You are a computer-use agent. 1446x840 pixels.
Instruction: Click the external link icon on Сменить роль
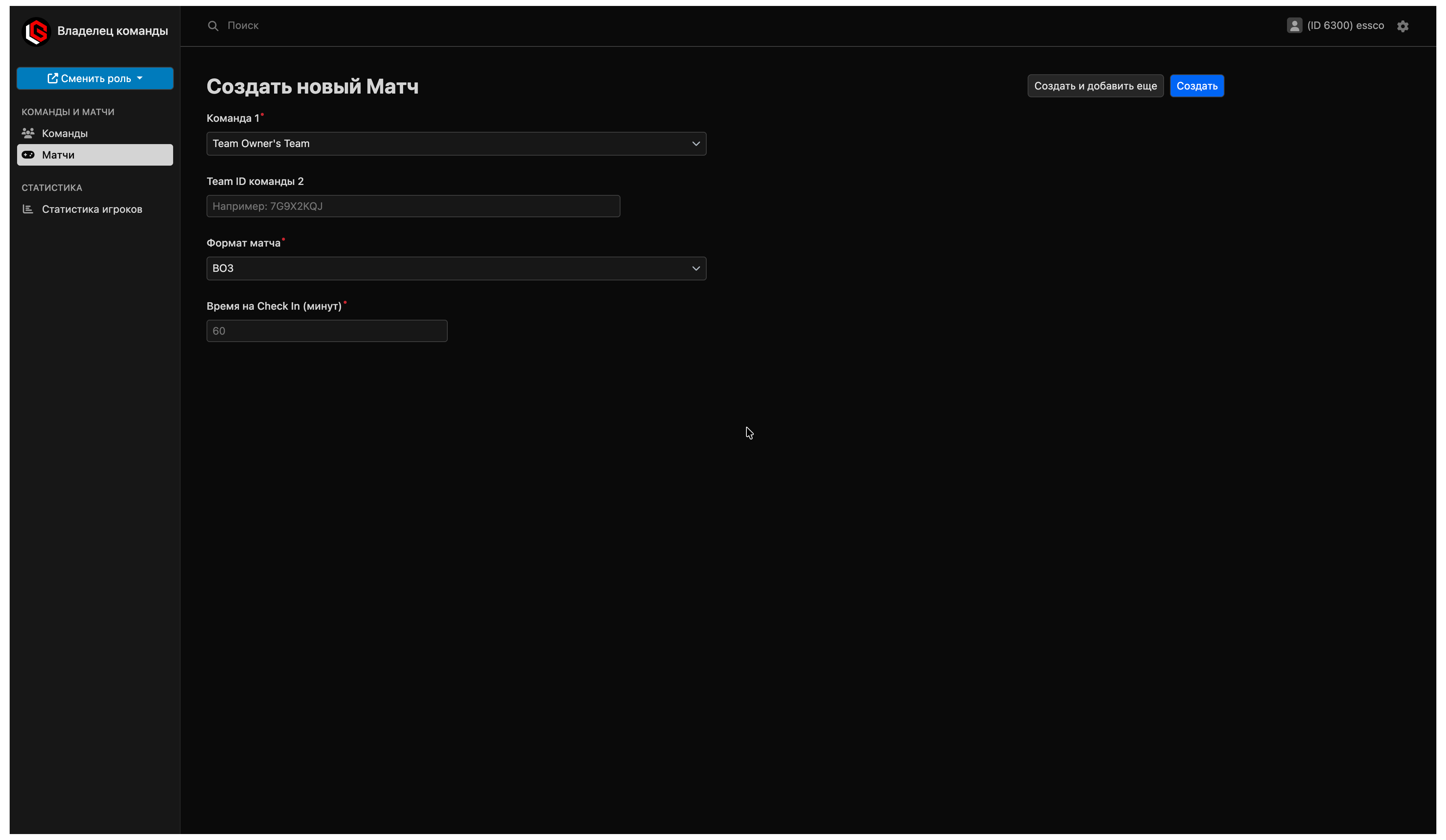coord(52,79)
